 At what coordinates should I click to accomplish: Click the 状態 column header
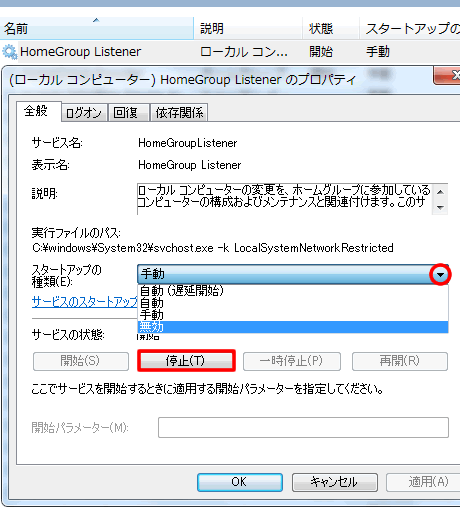click(331, 28)
